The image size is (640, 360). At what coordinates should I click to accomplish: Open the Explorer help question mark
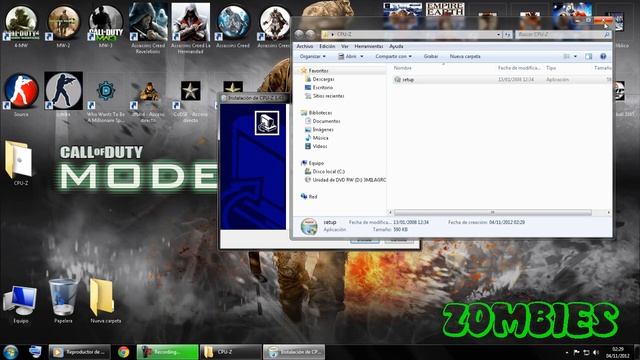[x=603, y=56]
